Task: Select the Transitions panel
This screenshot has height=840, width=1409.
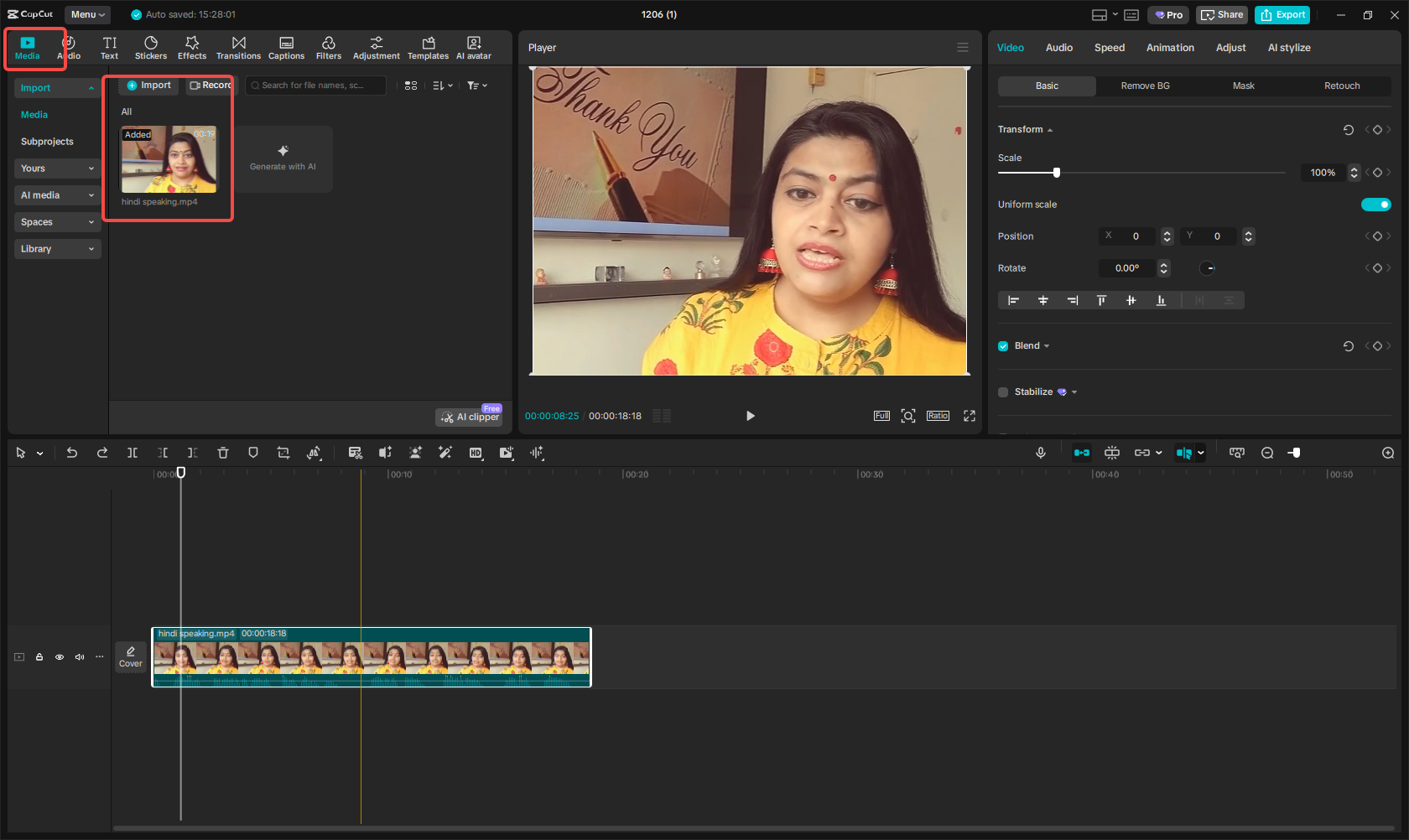Action: 238,47
